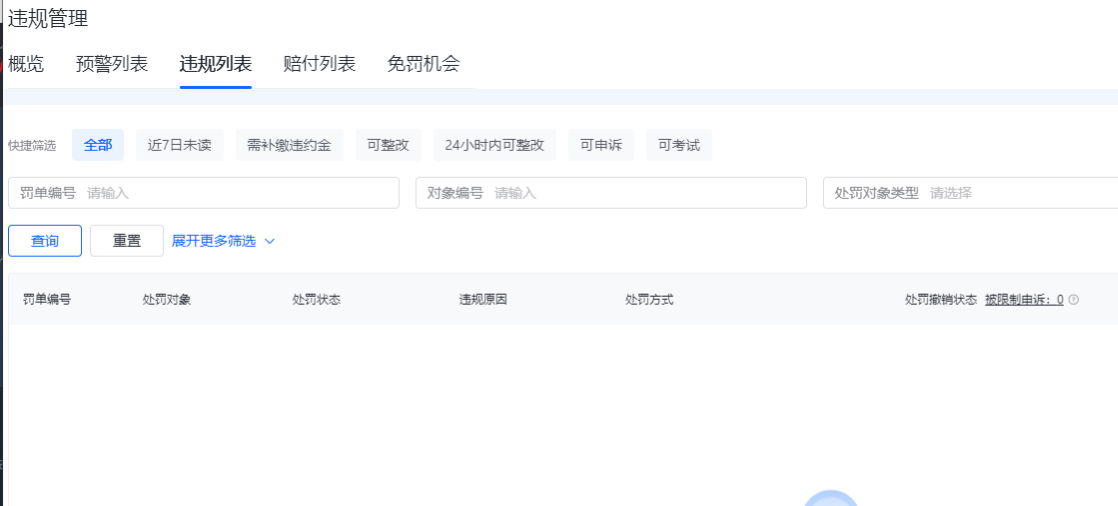This screenshot has height=506, width=1118.
Task: Click the help icon beside 被限制申诉
Action: pyautogui.click(x=1073, y=299)
